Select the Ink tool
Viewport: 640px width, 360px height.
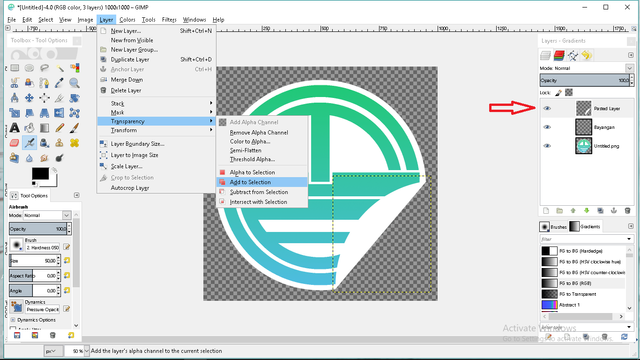coord(44,143)
